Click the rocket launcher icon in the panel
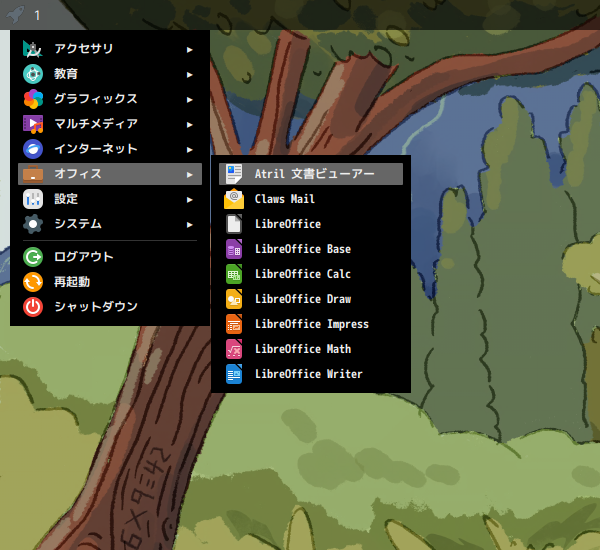Viewport: 600px width, 550px height. pyautogui.click(x=15, y=15)
